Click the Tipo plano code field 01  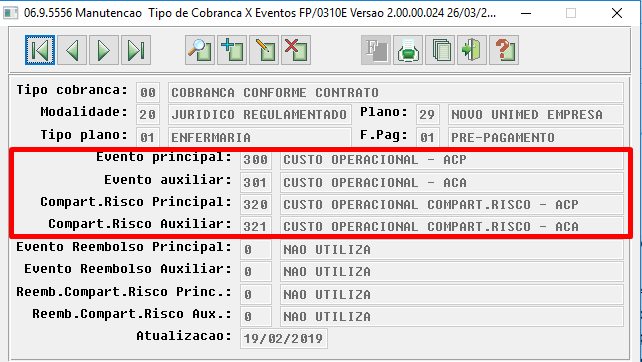tap(148, 137)
